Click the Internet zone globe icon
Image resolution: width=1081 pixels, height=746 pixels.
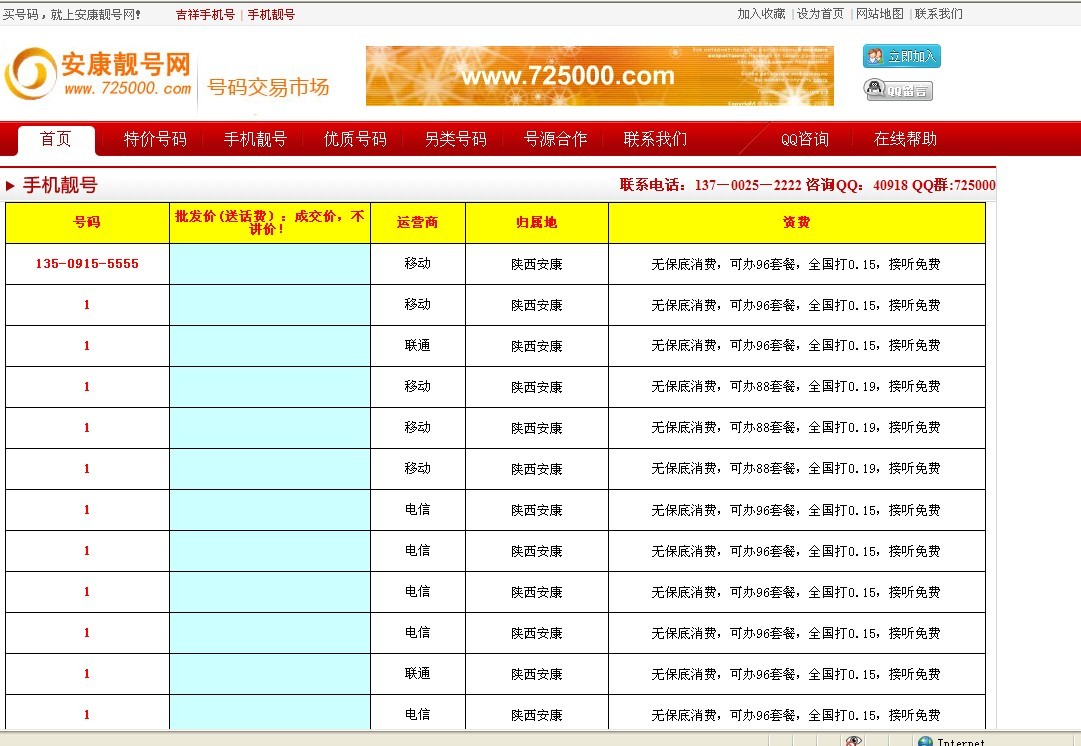coord(925,741)
